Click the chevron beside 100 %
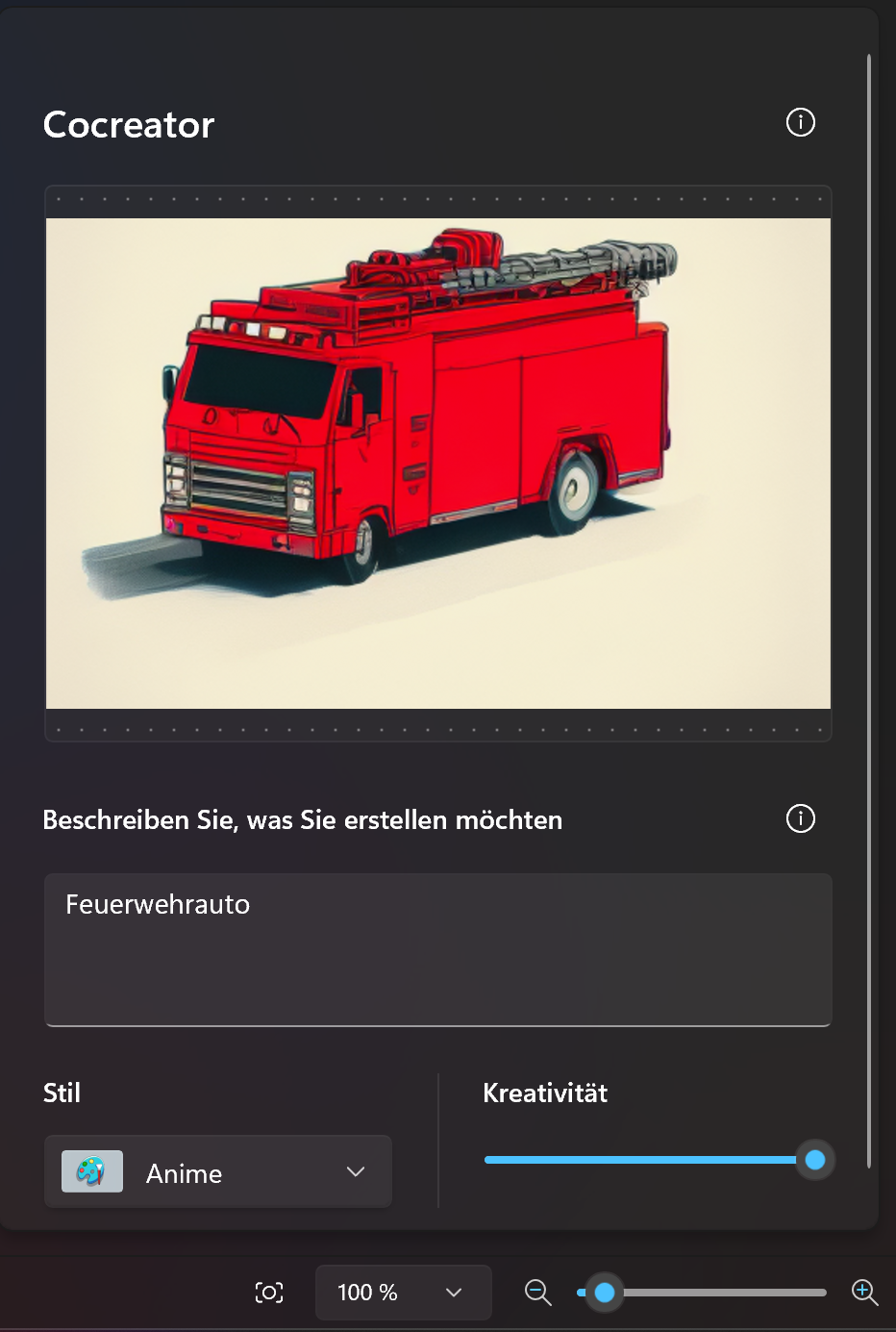 coord(454,1293)
